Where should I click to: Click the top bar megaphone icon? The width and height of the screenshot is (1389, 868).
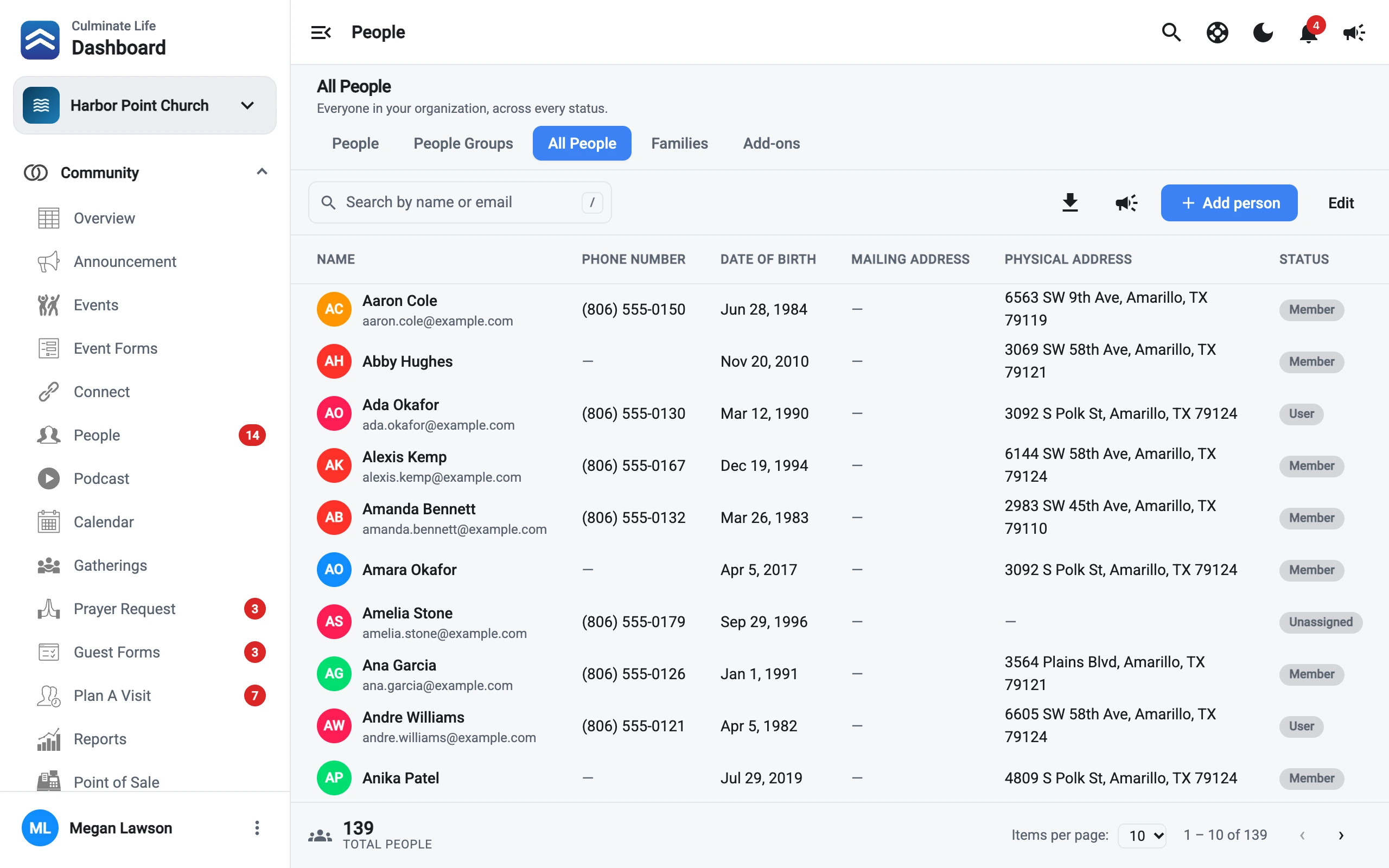click(x=1354, y=33)
